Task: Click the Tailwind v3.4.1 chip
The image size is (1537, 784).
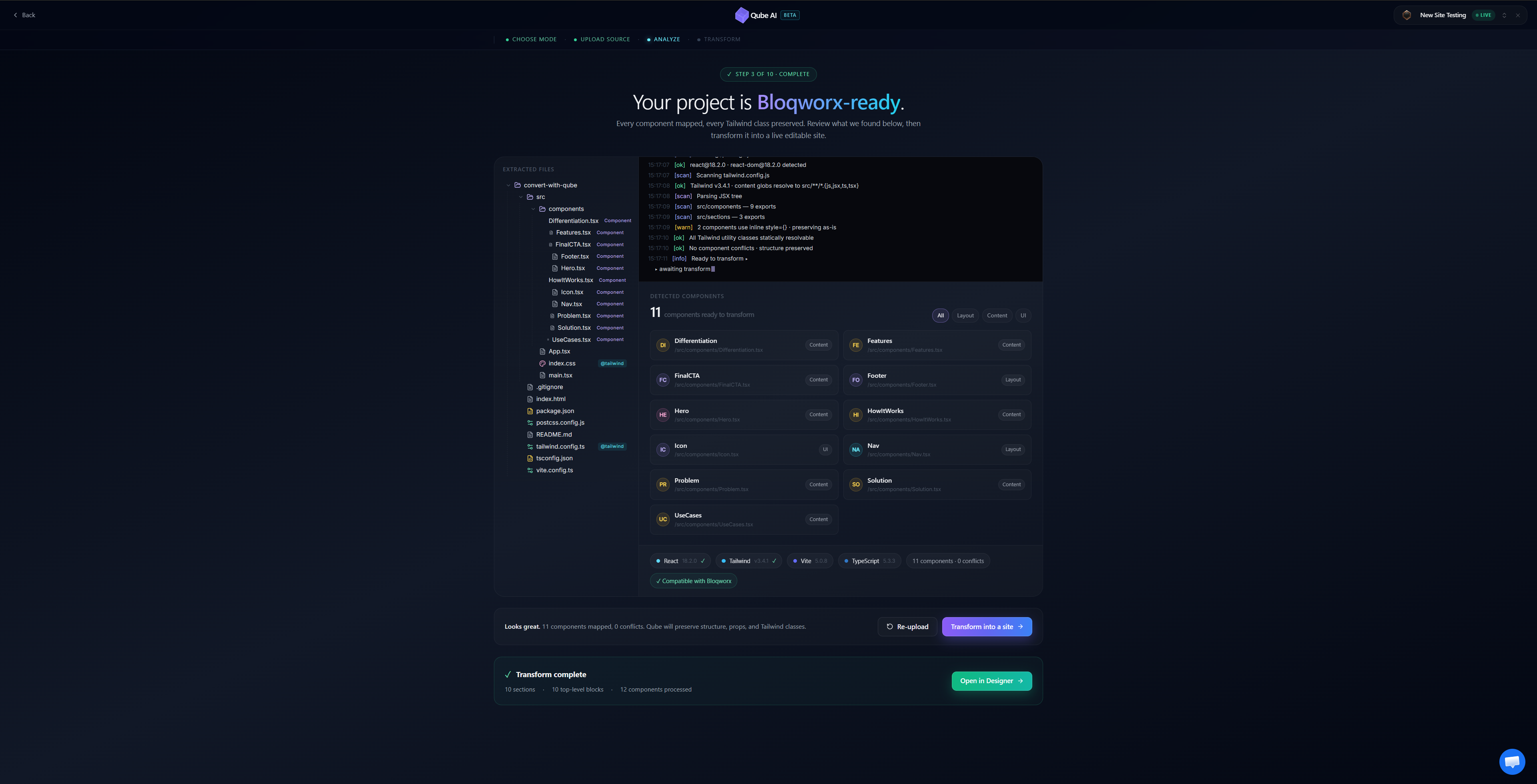Action: [748, 561]
